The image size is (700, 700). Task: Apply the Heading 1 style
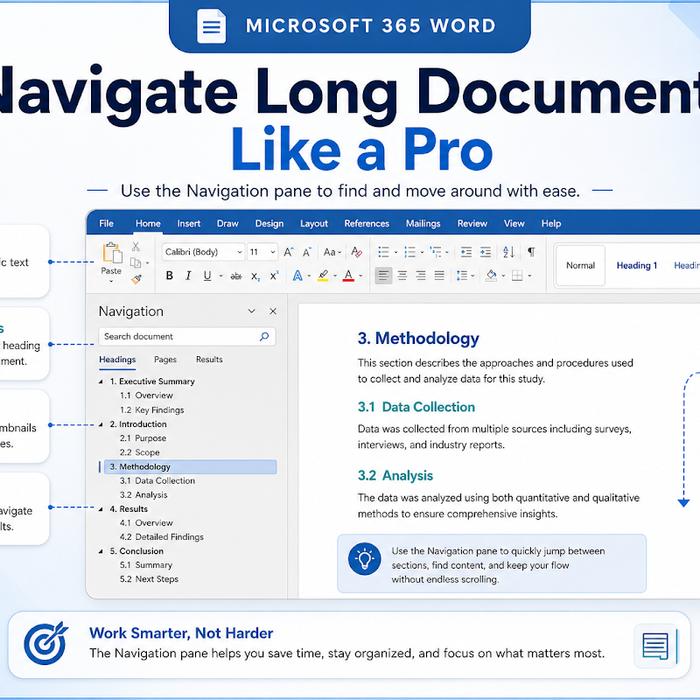point(637,266)
